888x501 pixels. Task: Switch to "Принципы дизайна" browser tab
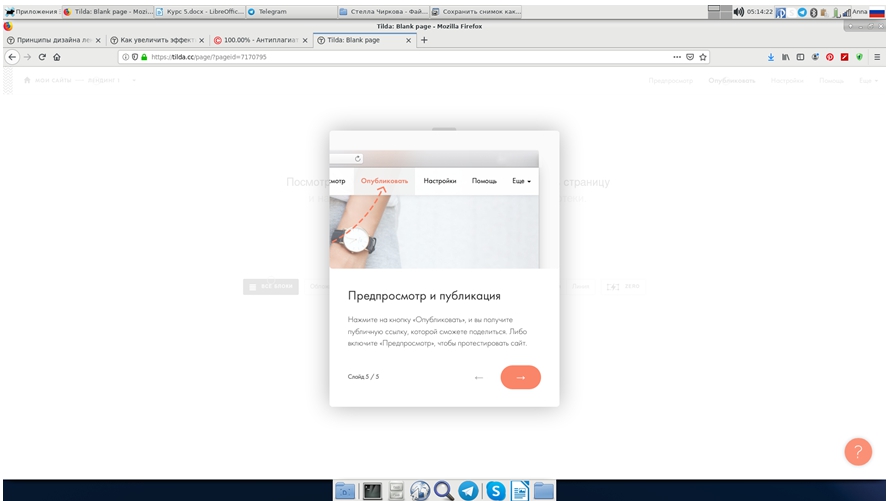click(49, 40)
